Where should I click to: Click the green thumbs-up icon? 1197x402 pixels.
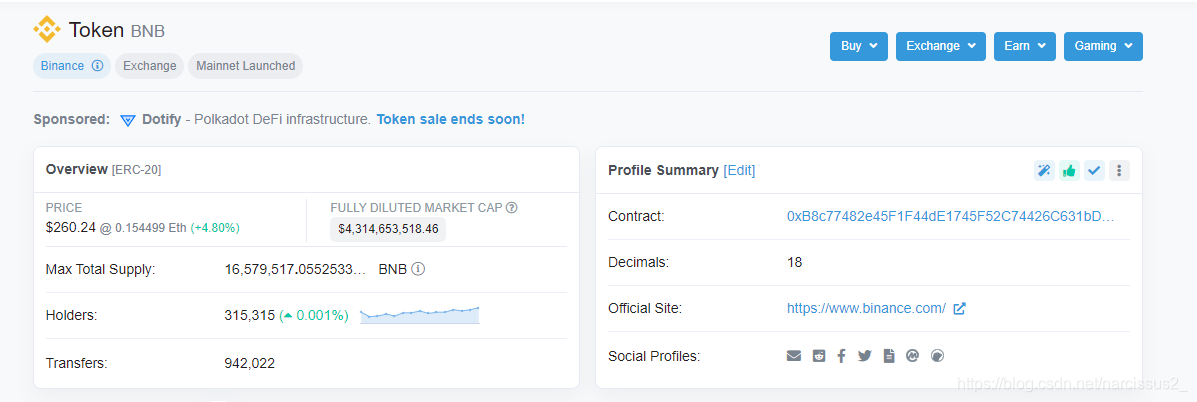pos(1070,171)
